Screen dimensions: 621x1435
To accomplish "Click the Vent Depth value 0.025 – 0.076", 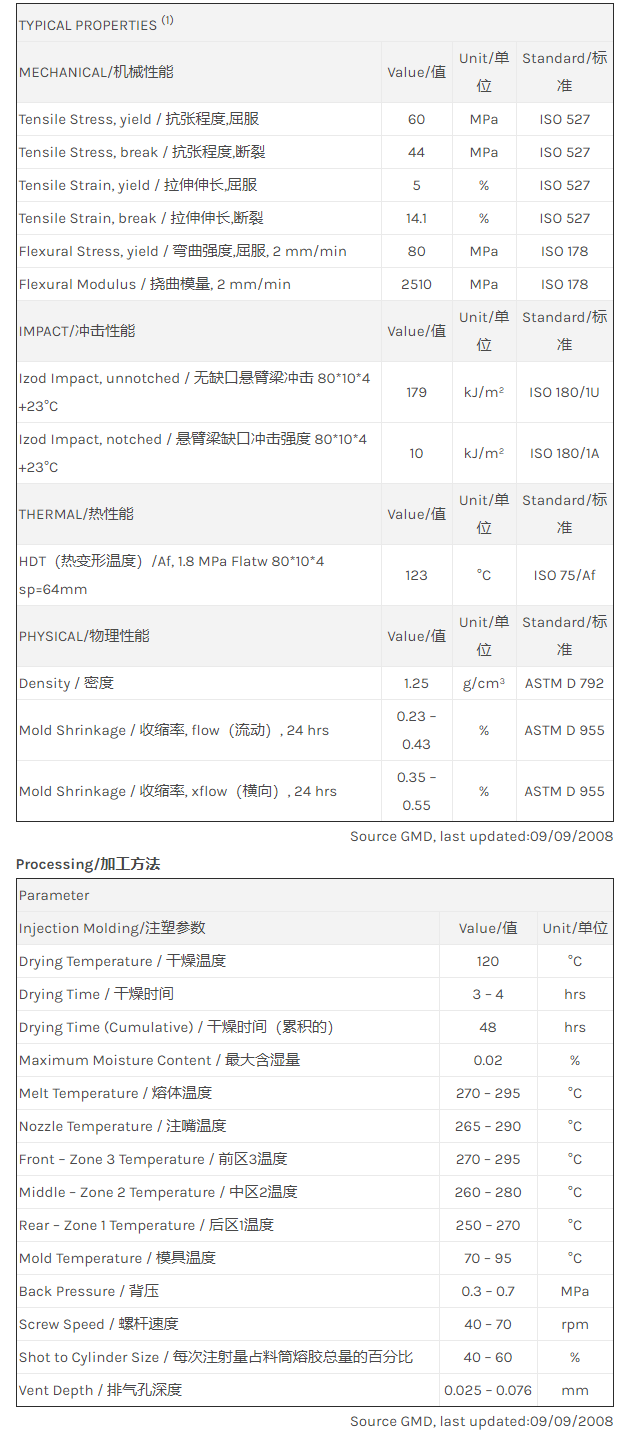I will pos(488,1390).
